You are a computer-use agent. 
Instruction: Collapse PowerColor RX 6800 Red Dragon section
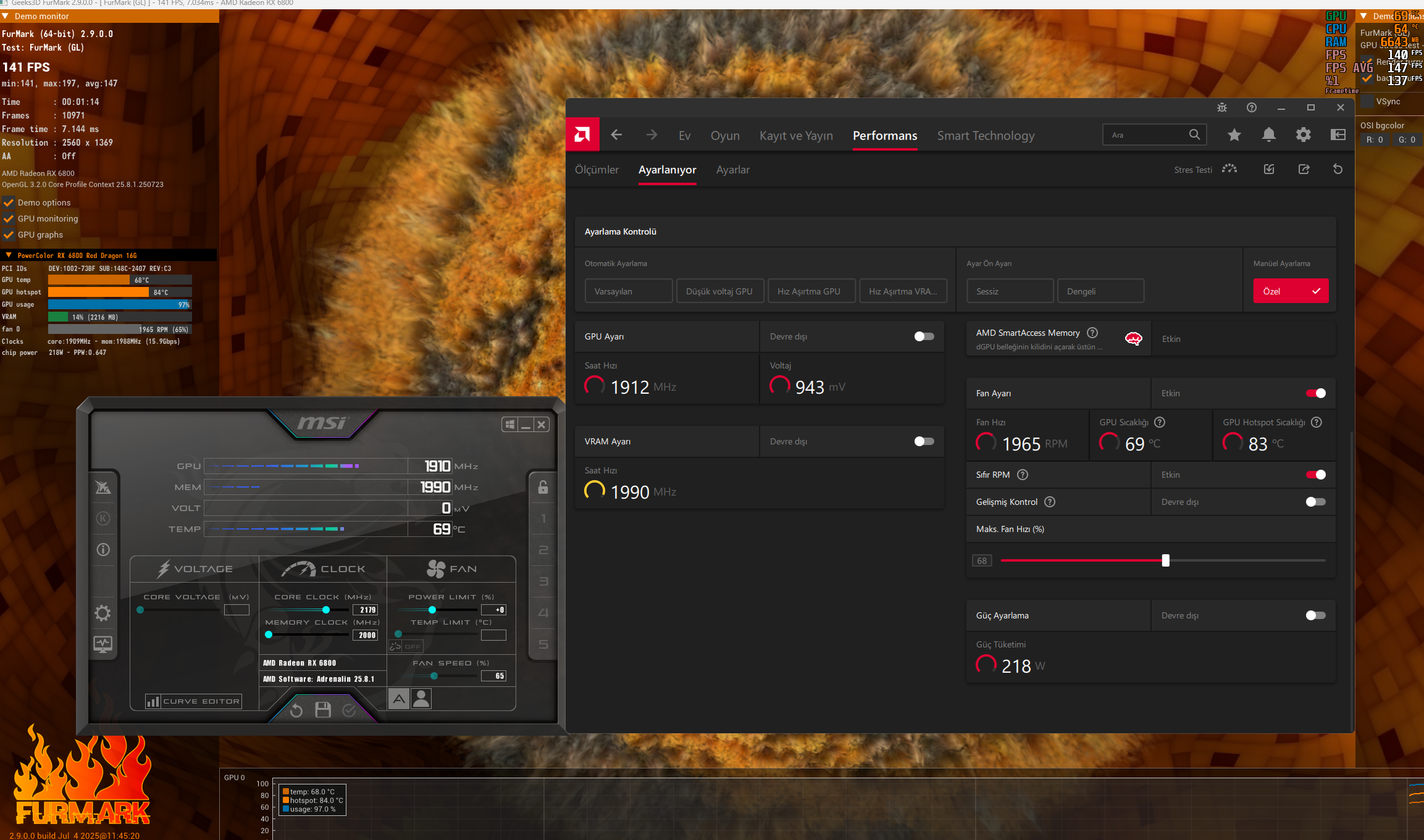pos(9,255)
